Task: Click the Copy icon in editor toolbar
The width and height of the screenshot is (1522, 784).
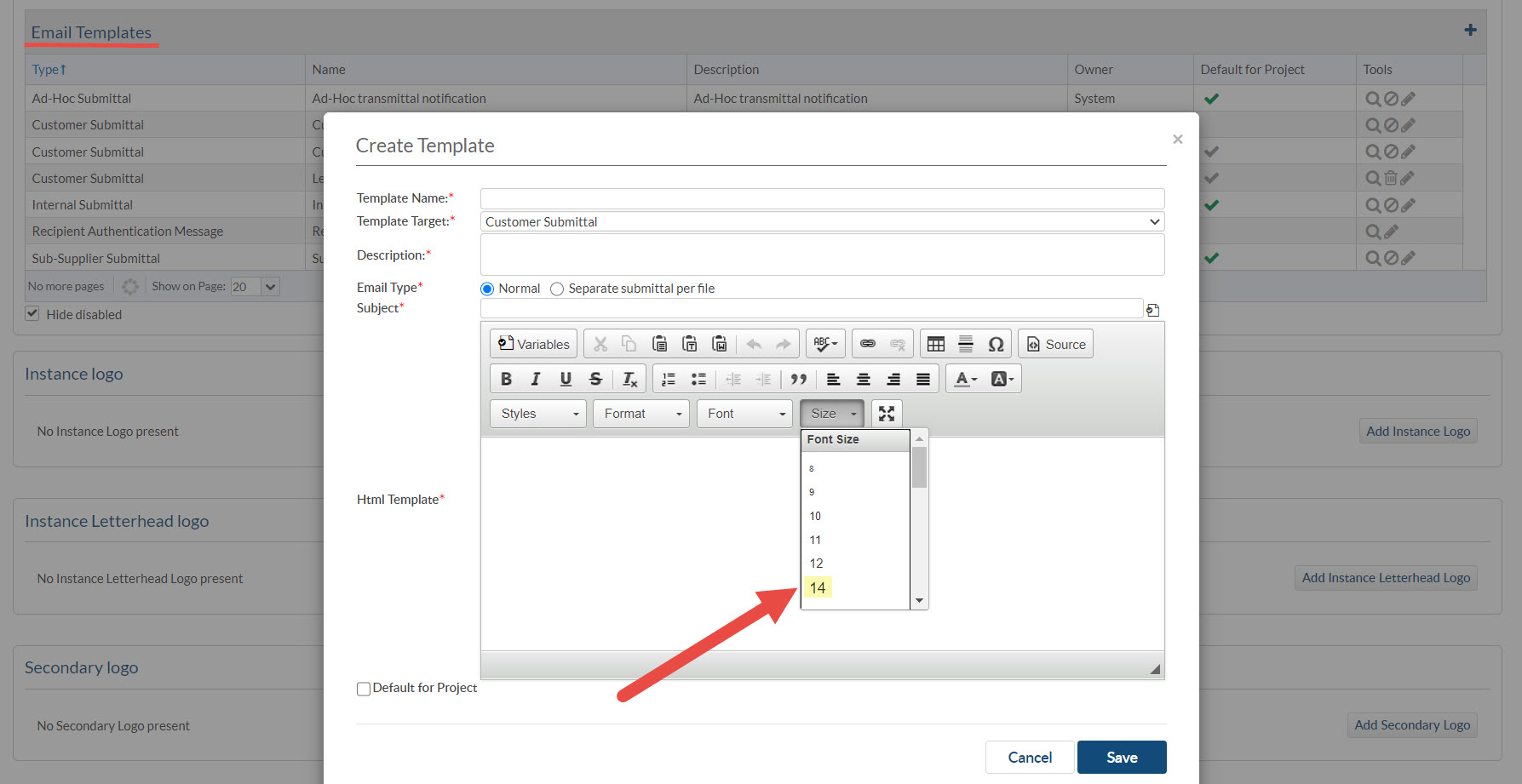Action: click(629, 344)
